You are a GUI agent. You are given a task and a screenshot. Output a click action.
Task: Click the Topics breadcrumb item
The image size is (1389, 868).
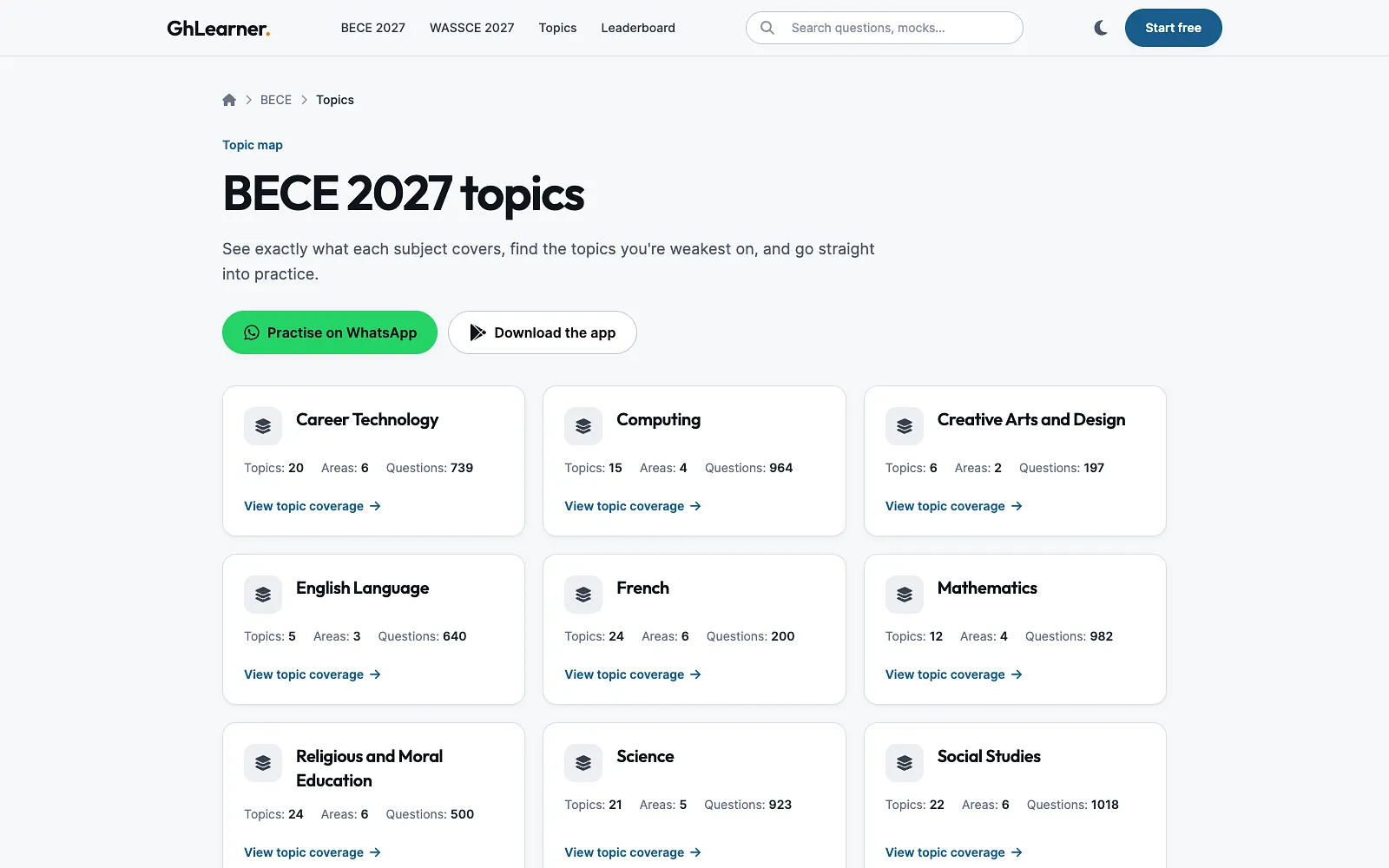(335, 100)
